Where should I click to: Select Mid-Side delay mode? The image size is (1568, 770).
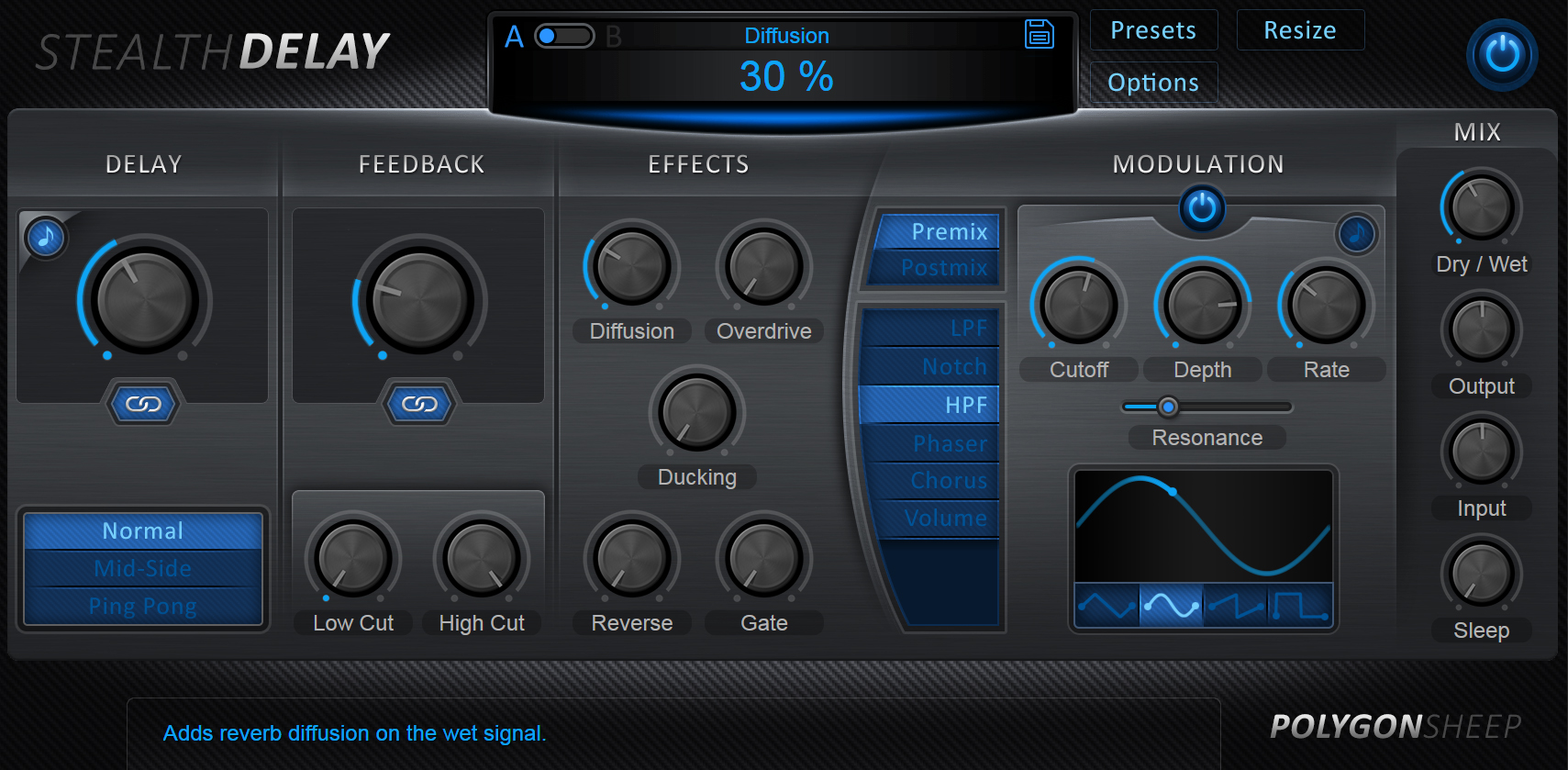click(143, 569)
